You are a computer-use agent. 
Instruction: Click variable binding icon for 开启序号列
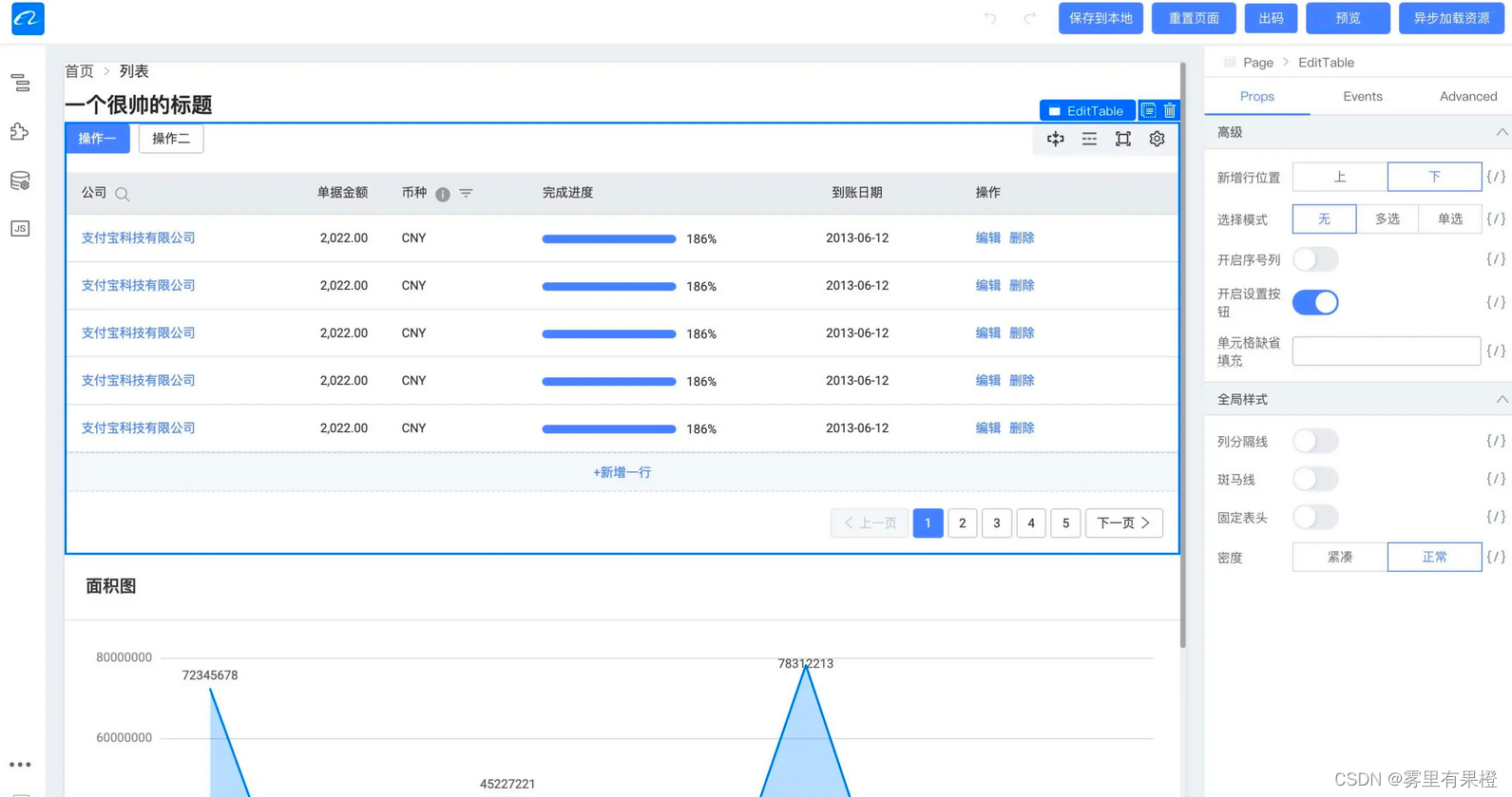point(1496,258)
